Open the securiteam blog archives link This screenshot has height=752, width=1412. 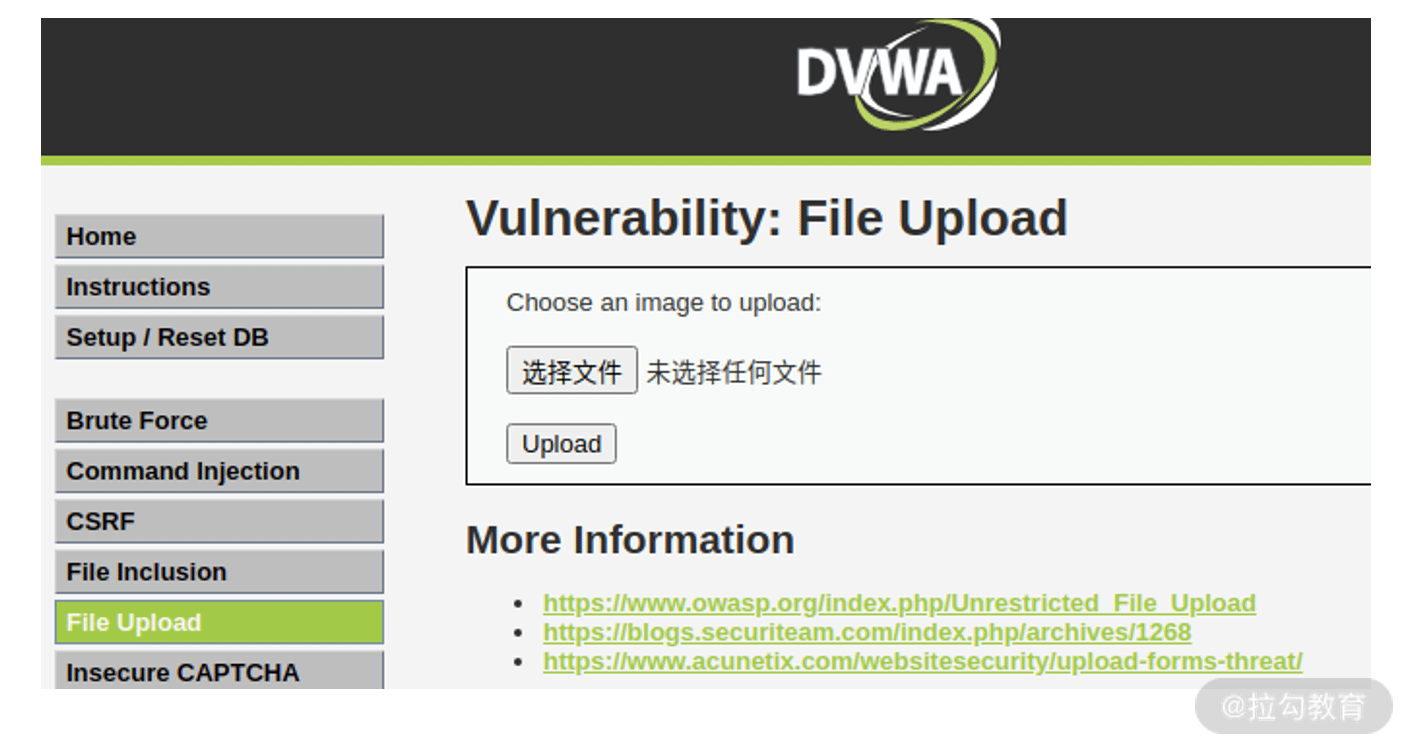coord(867,632)
